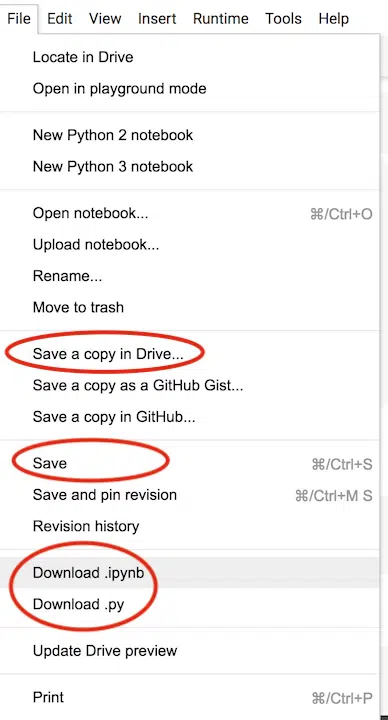
Task: Choose Upload notebook... option
Action: (x=190, y=245)
